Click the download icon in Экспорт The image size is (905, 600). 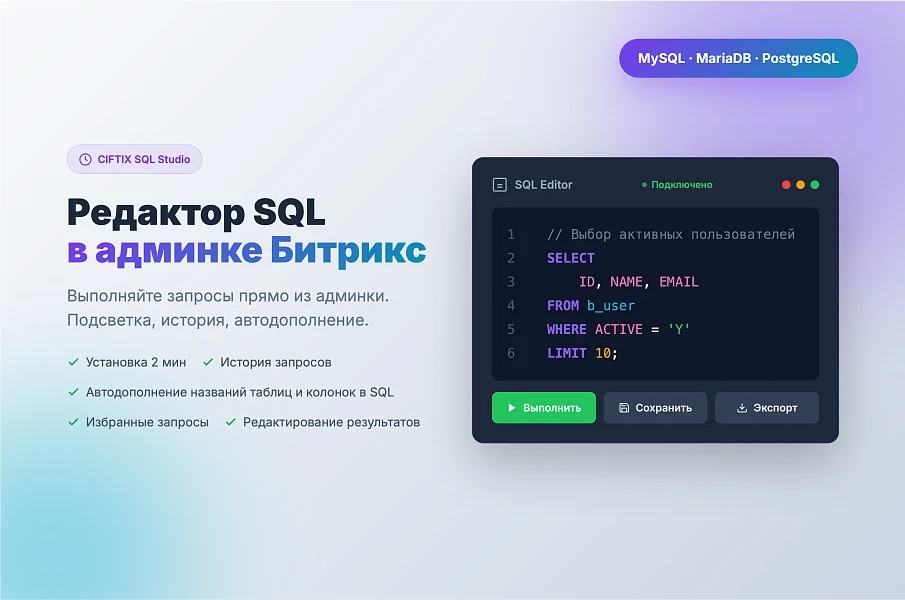[x=742, y=408]
